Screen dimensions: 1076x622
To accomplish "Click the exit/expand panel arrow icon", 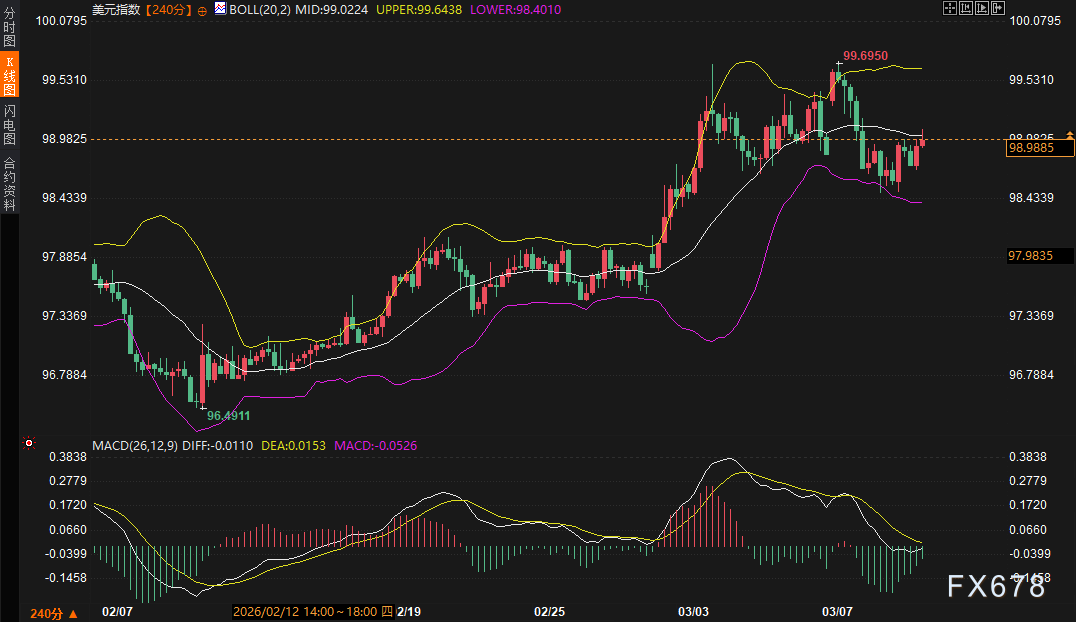I will [1000, 8].
